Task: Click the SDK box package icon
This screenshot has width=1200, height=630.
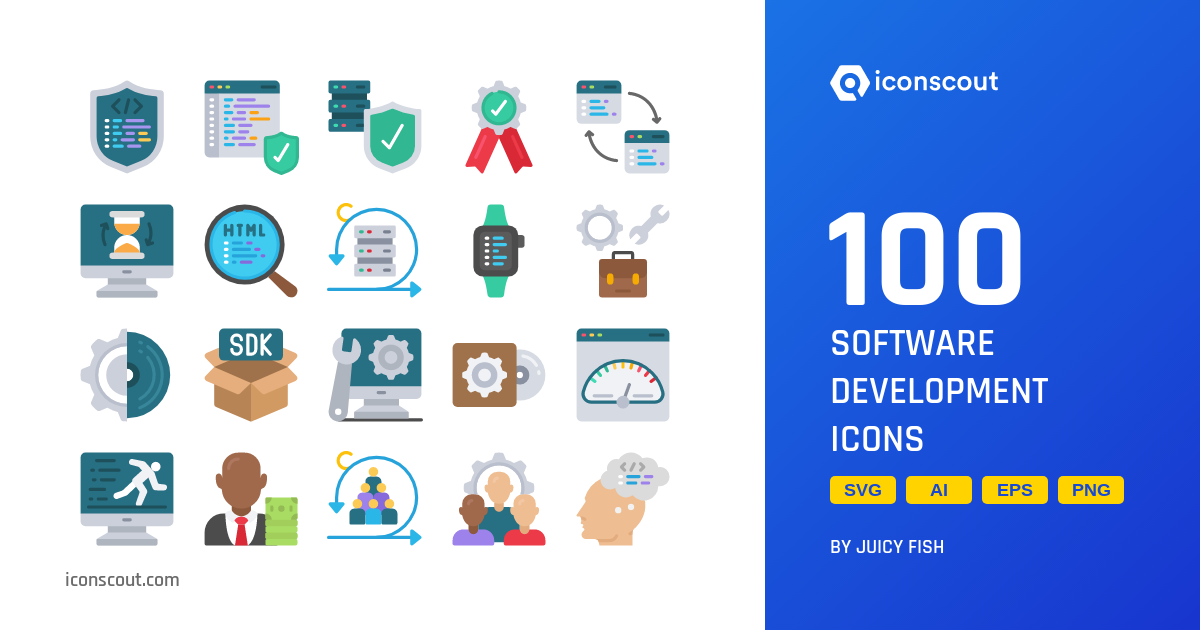Action: (x=250, y=375)
